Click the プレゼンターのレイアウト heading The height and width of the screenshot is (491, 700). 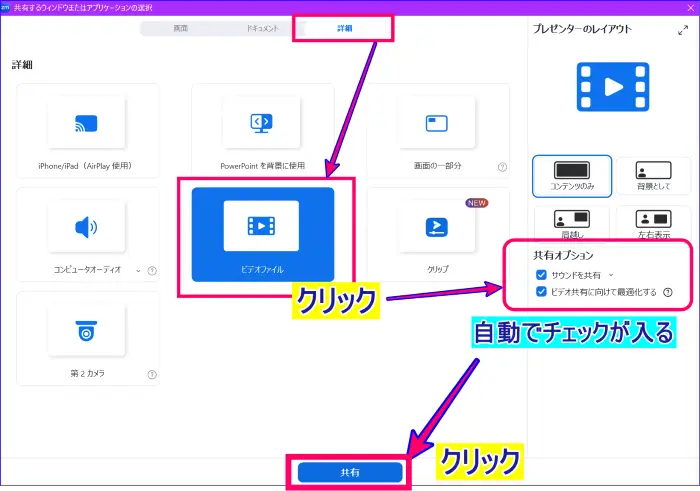(582, 29)
